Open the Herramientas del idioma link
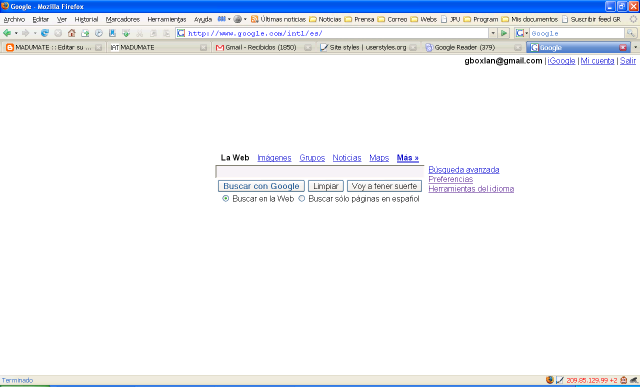This screenshot has height=387, width=640. click(x=471, y=189)
